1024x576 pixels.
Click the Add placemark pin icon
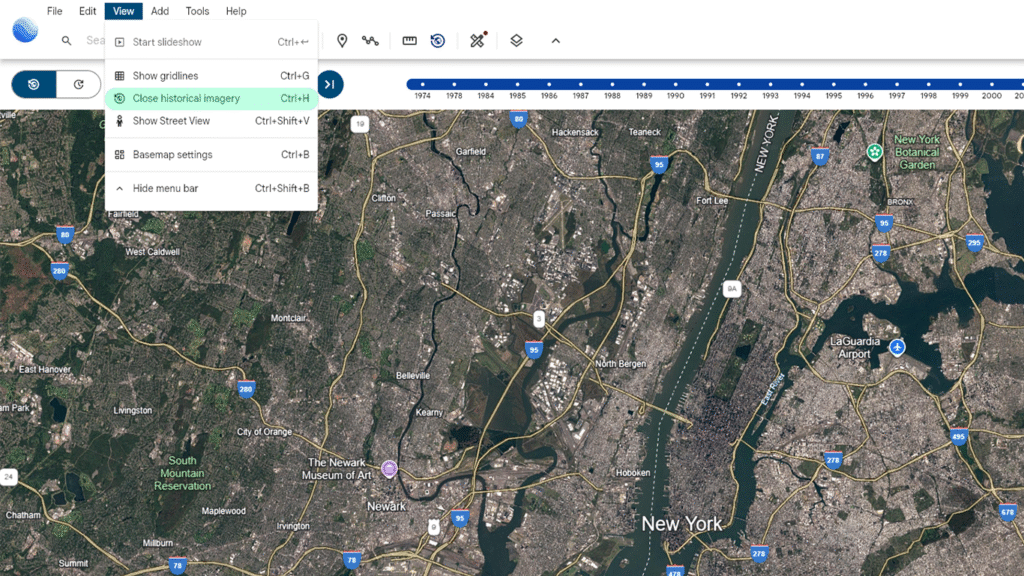click(x=342, y=41)
